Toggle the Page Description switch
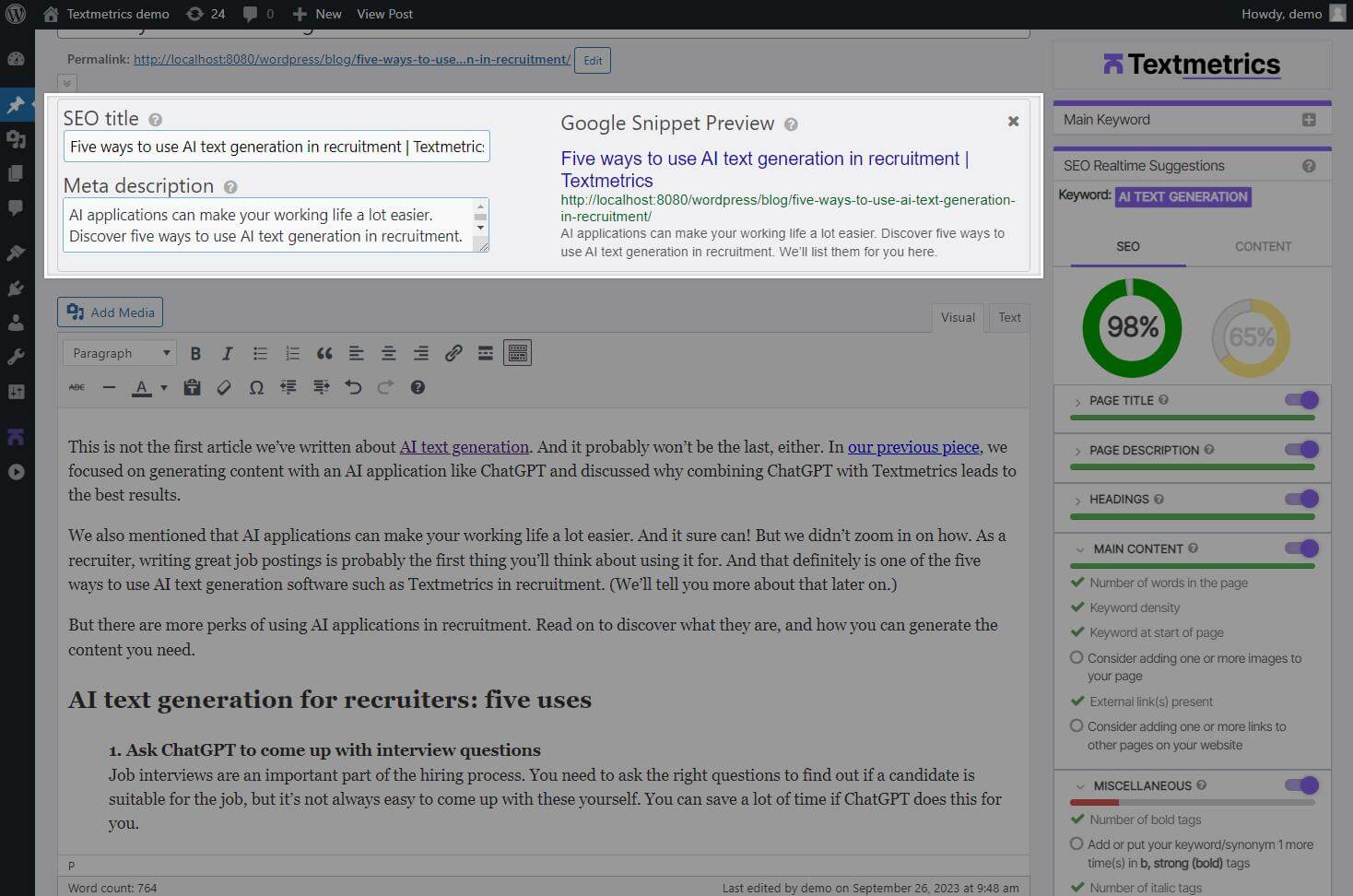The width and height of the screenshot is (1353, 896). coord(1301,450)
